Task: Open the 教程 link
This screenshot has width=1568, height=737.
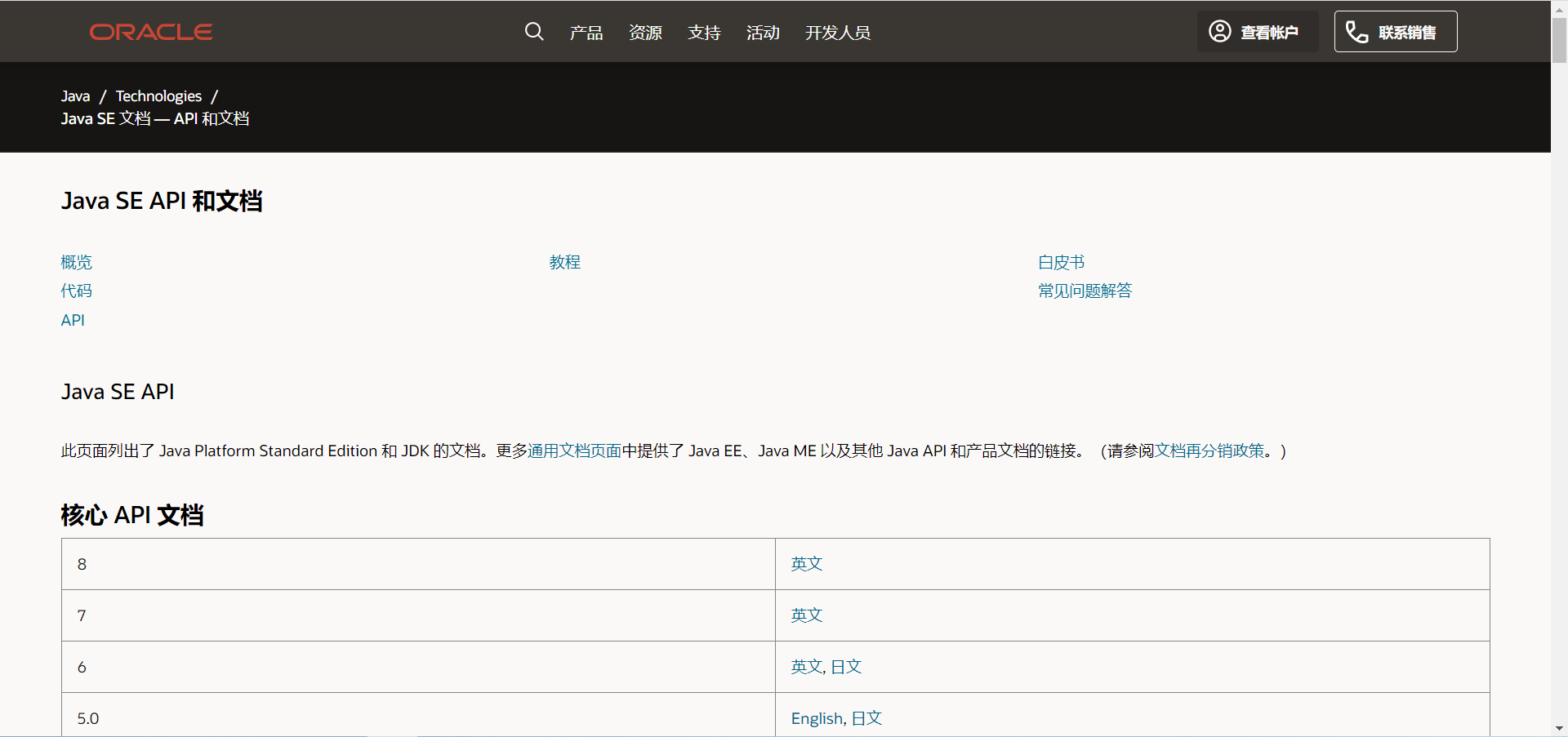Action: pos(565,262)
